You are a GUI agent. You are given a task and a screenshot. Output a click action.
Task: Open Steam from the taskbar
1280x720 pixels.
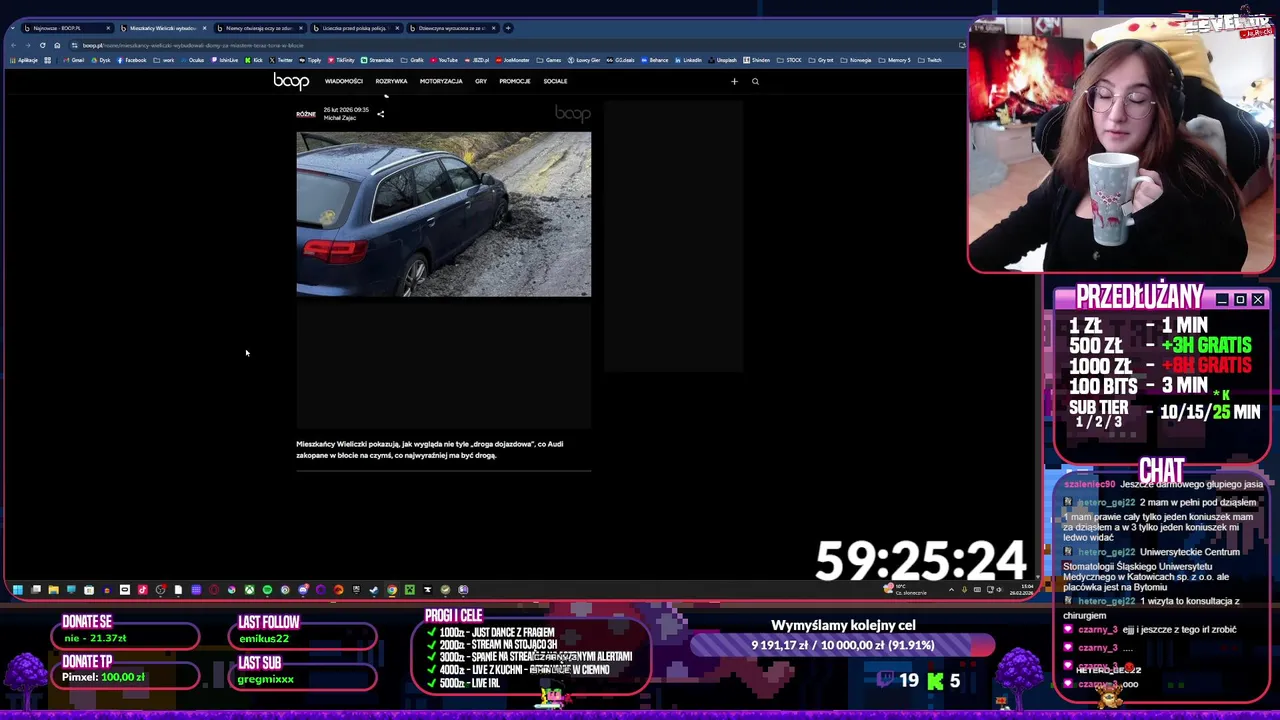[x=373, y=590]
